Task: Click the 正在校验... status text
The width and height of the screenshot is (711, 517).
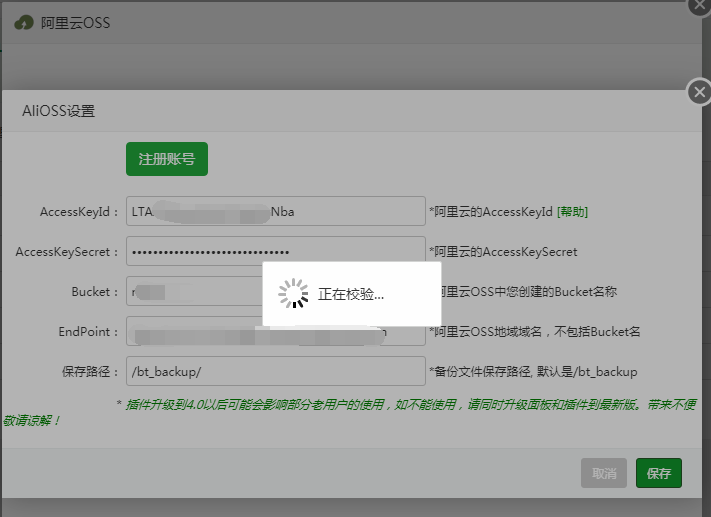Action: click(351, 294)
